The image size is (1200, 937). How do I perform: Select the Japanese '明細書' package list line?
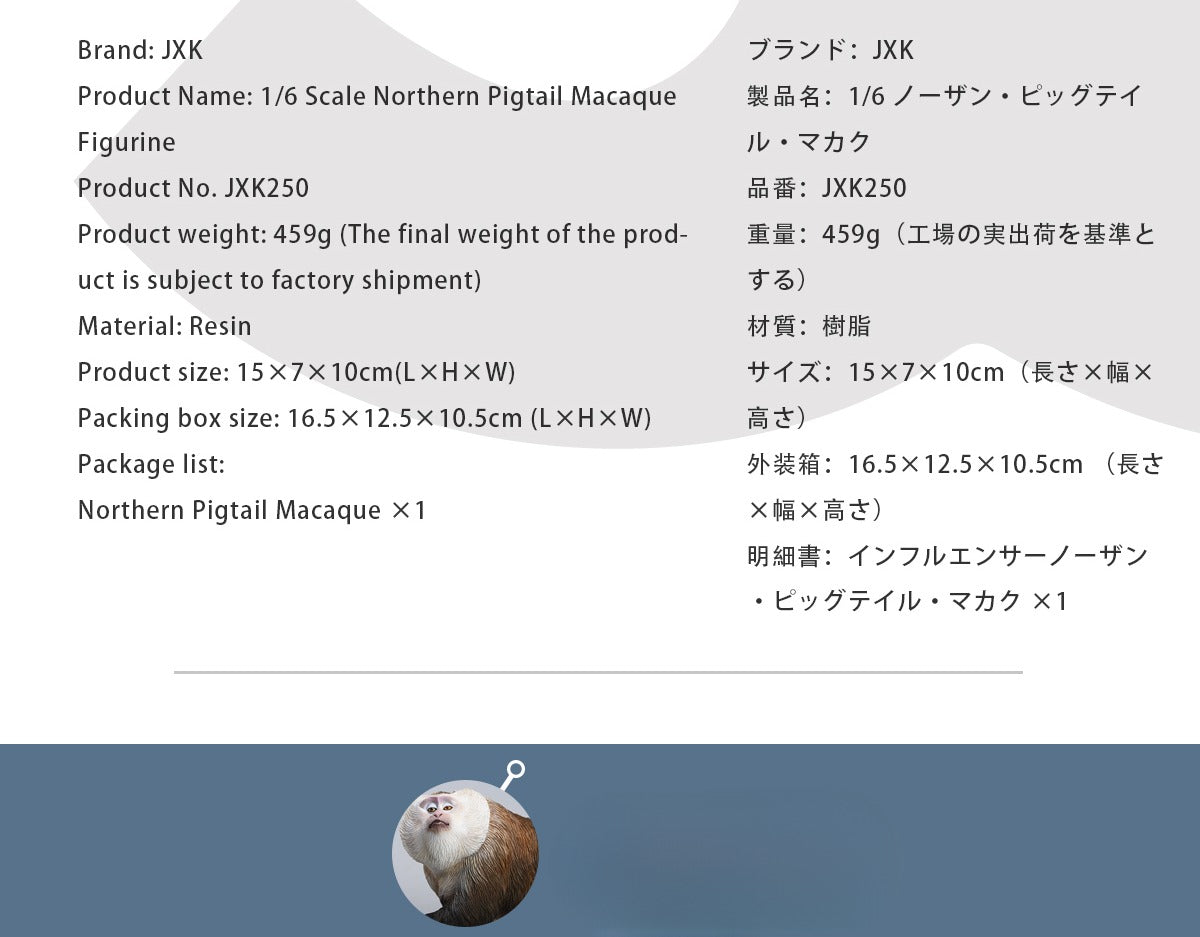[x=947, y=556]
